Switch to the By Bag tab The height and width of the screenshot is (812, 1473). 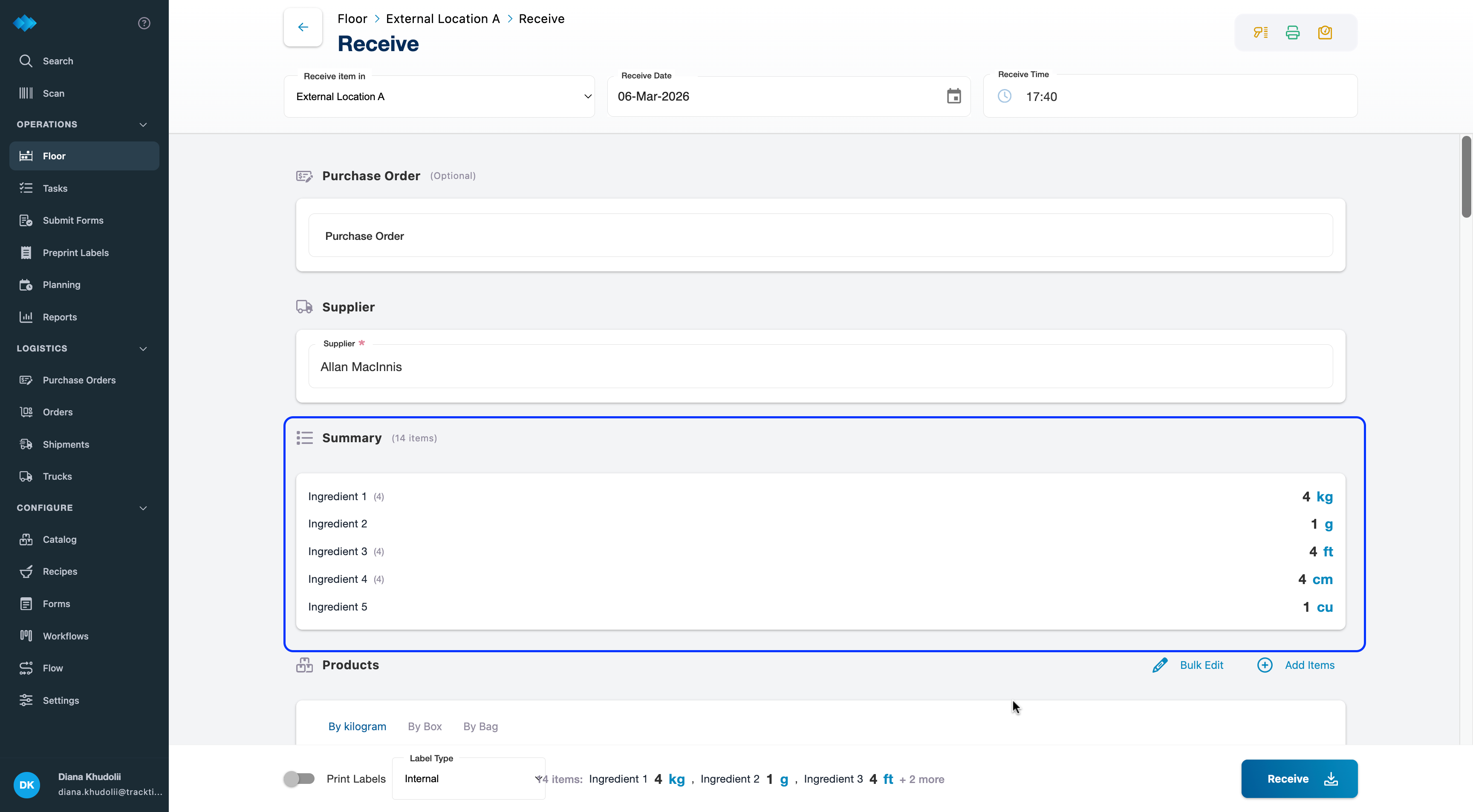pos(480,726)
